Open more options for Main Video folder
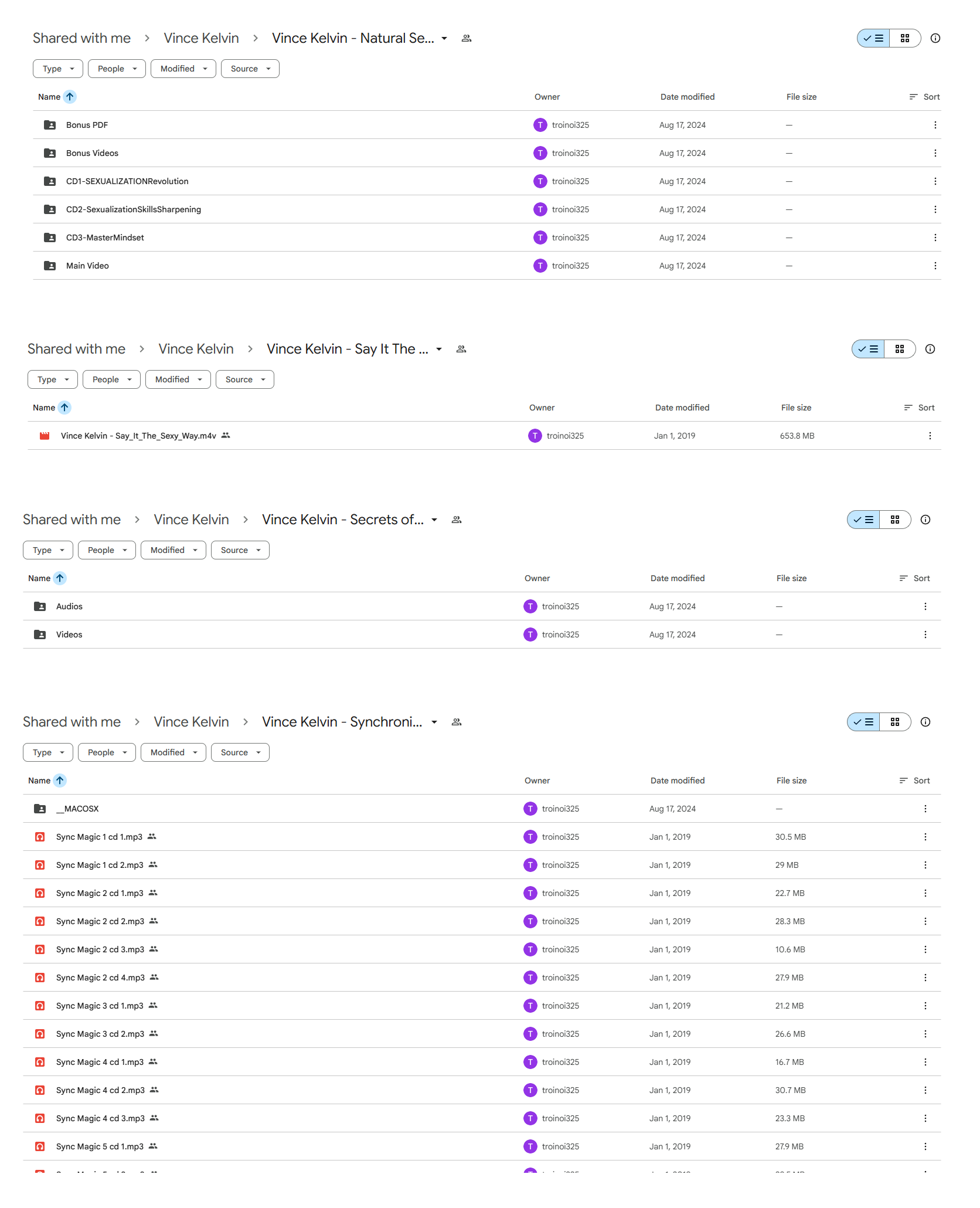The image size is (980, 1208). (935, 266)
